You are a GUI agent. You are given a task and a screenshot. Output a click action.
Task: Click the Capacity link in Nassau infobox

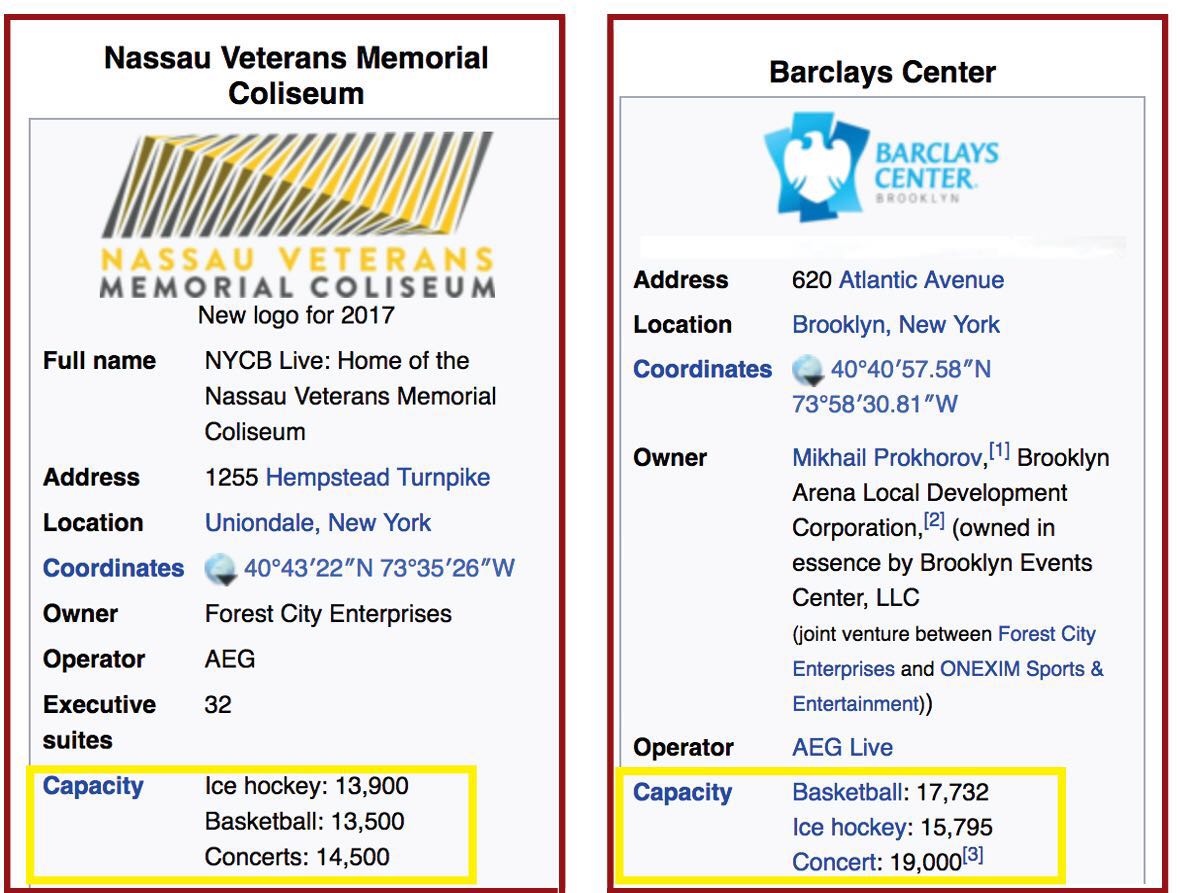tap(93, 786)
